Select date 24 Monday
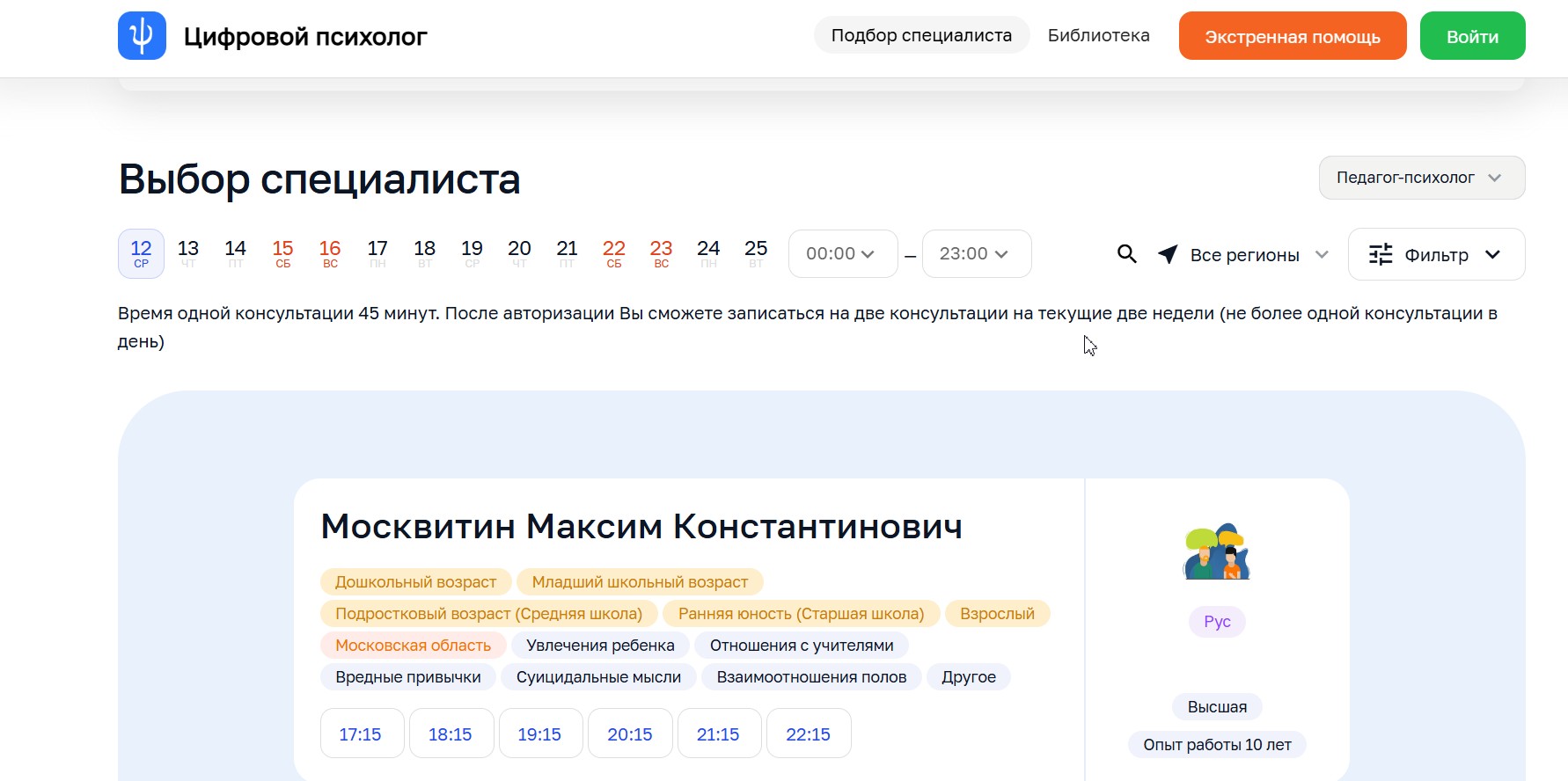This screenshot has height=781, width=1568. [x=708, y=253]
